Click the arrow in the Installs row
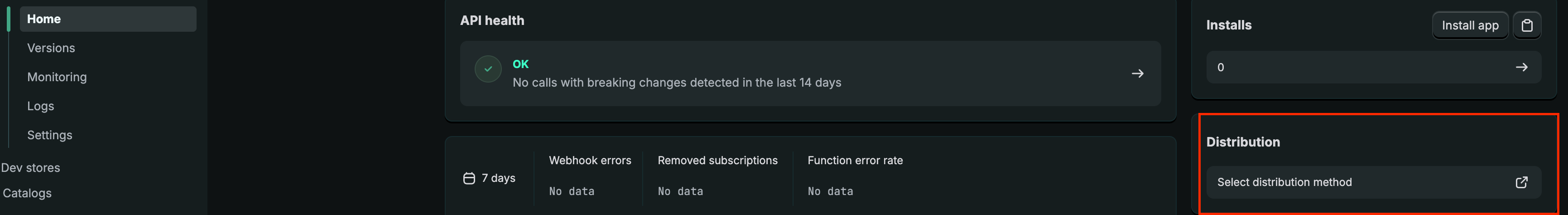 tap(1521, 68)
